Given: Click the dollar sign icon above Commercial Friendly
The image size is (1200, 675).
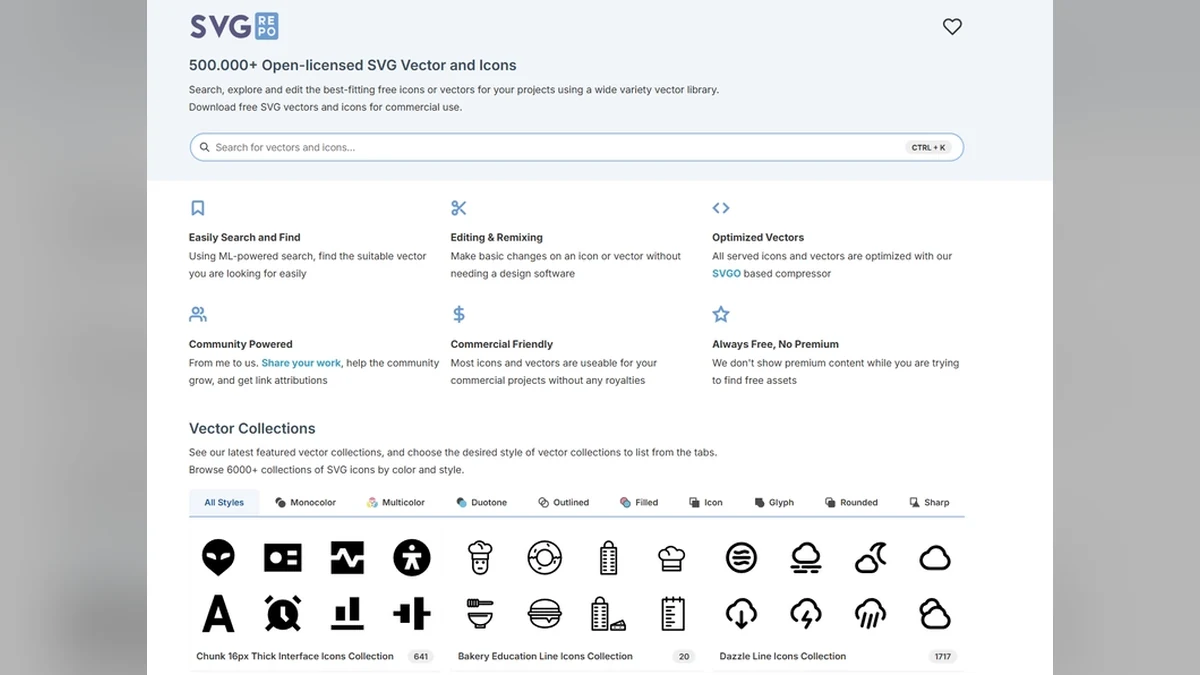Looking at the screenshot, I should (x=459, y=314).
